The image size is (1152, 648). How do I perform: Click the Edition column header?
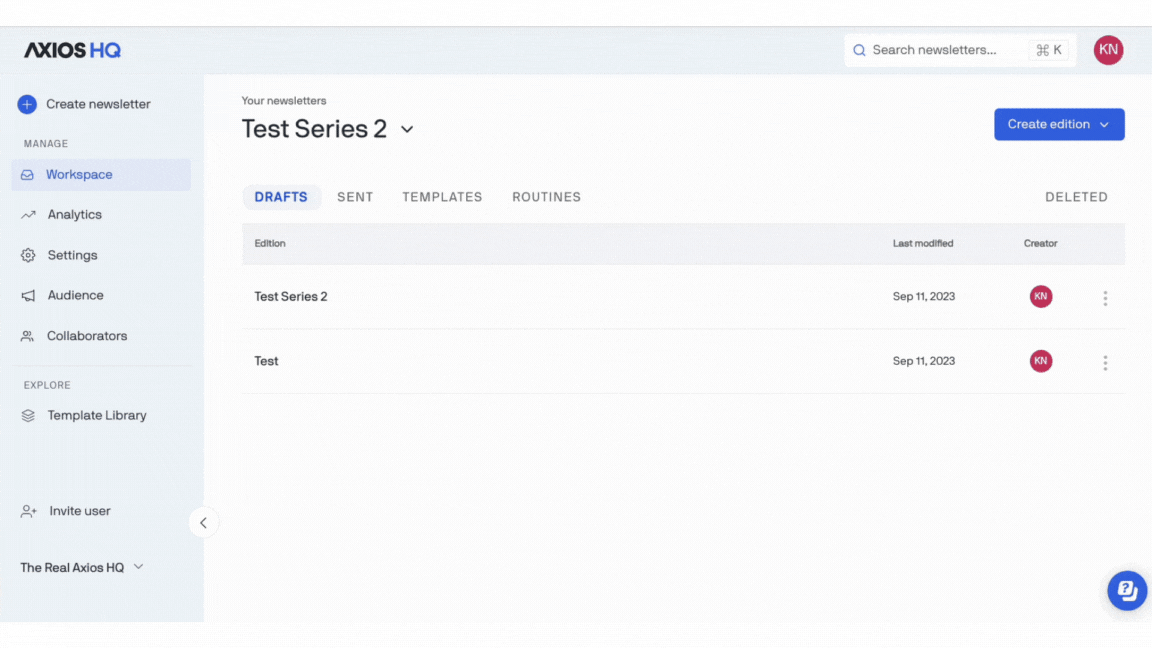tap(270, 243)
